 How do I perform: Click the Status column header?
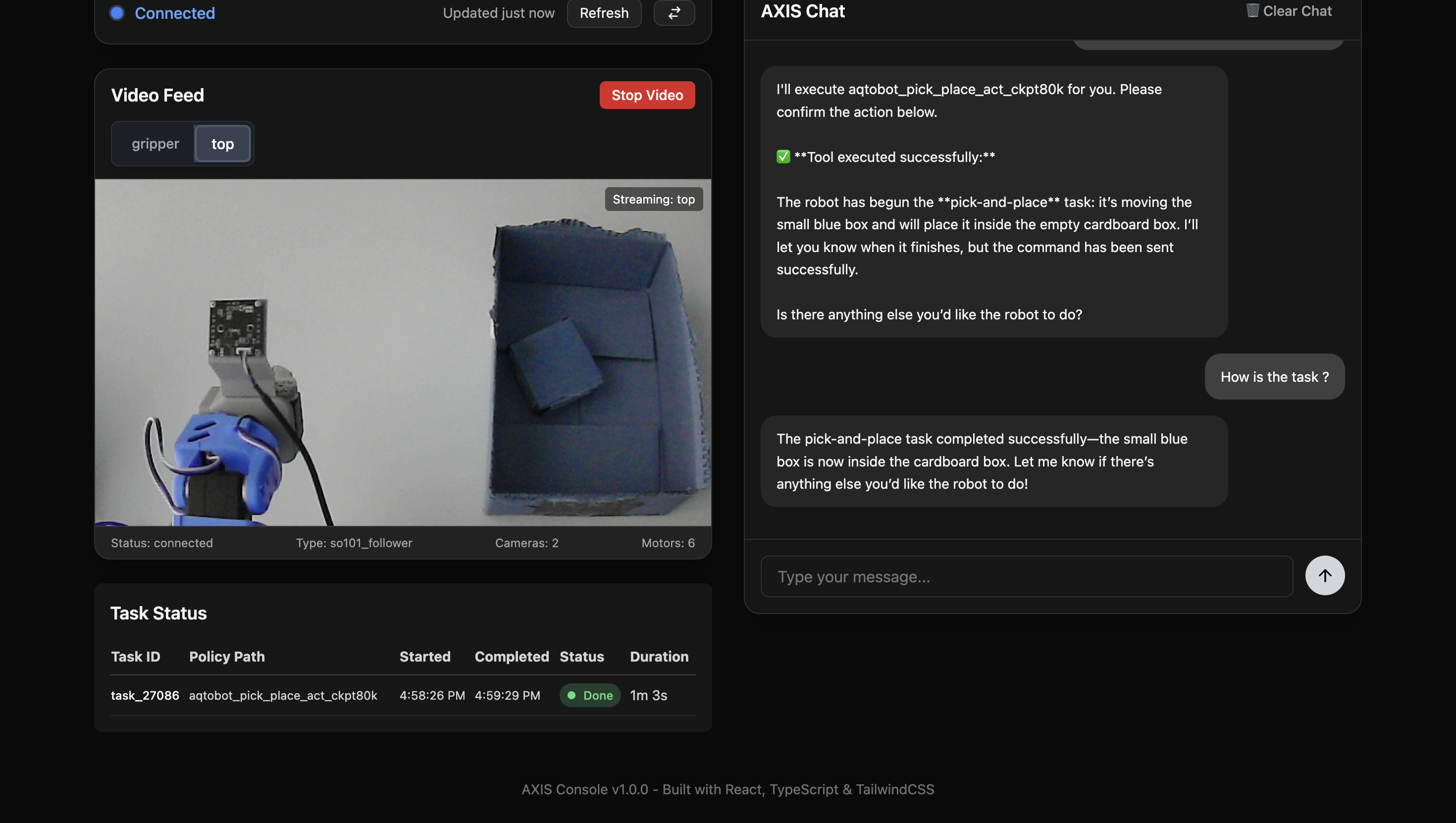click(581, 656)
